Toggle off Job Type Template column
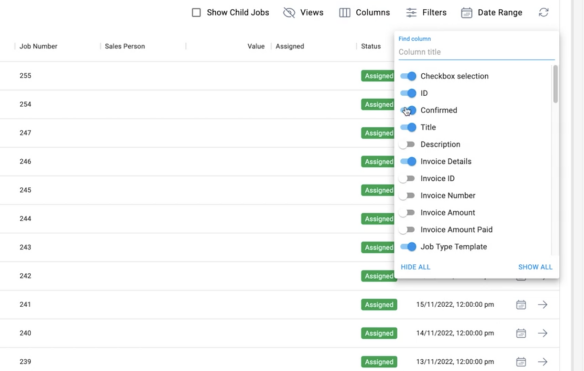The image size is (584, 371). pos(408,247)
